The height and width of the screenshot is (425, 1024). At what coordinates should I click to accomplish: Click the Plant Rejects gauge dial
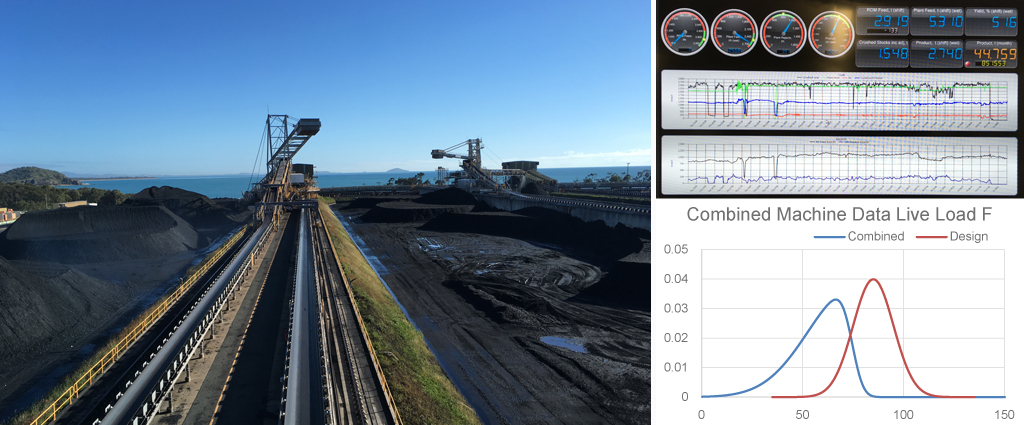pos(782,32)
